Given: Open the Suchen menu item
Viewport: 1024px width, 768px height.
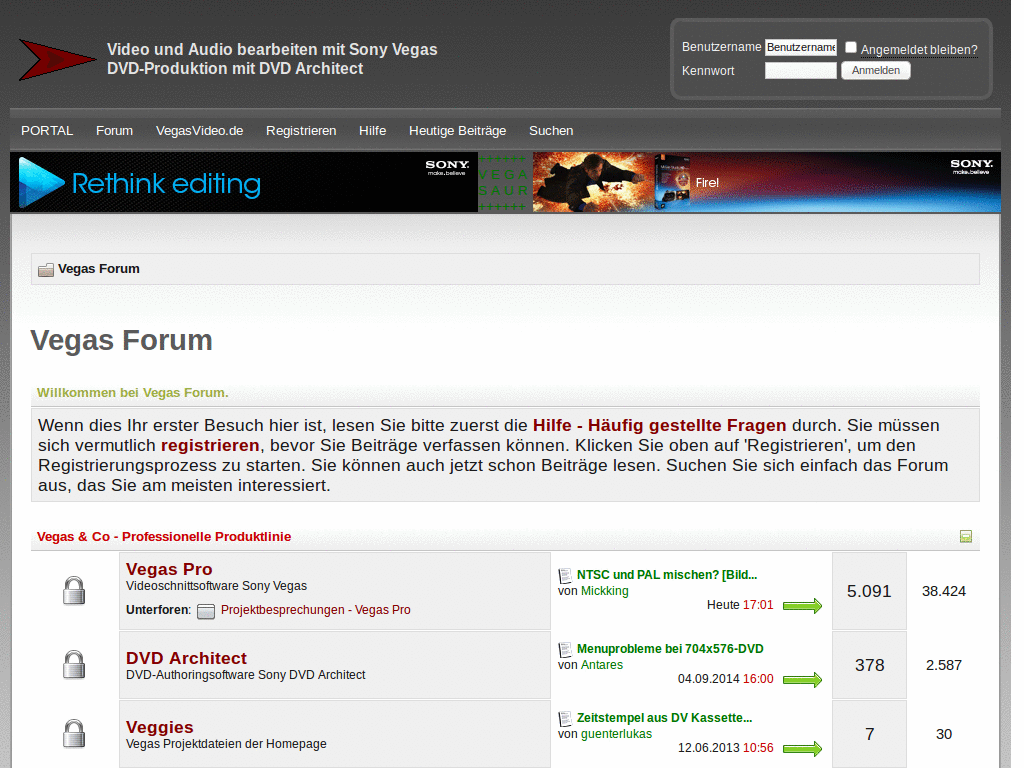Looking at the screenshot, I should [551, 131].
